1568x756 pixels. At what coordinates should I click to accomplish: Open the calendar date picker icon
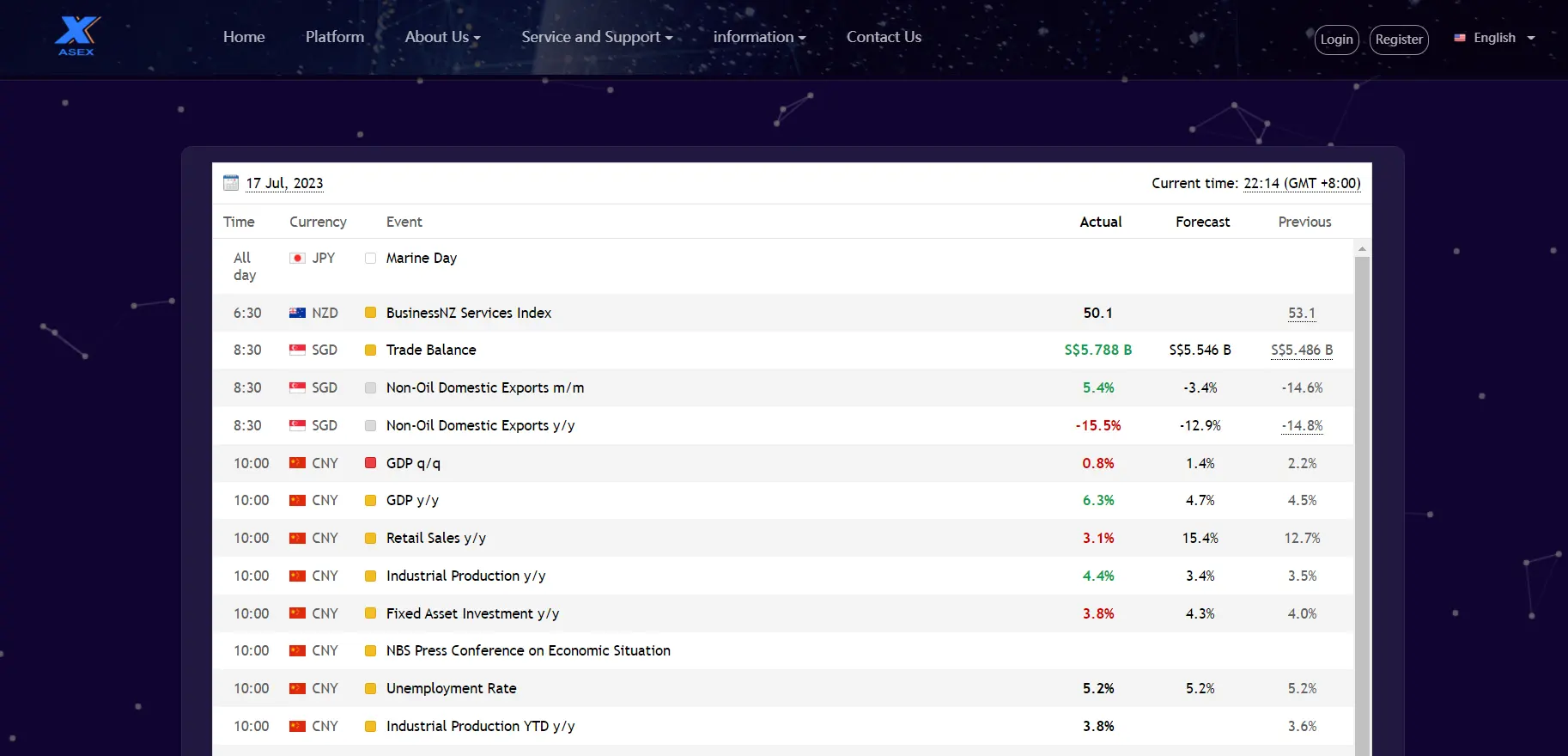click(x=231, y=183)
